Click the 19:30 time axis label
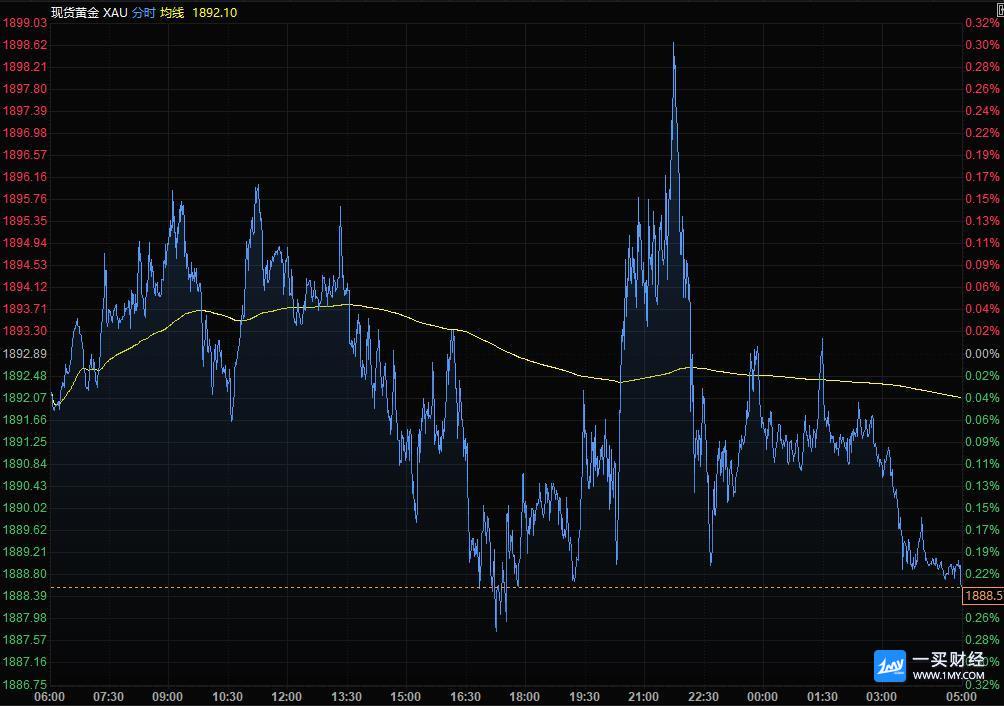 (x=584, y=696)
